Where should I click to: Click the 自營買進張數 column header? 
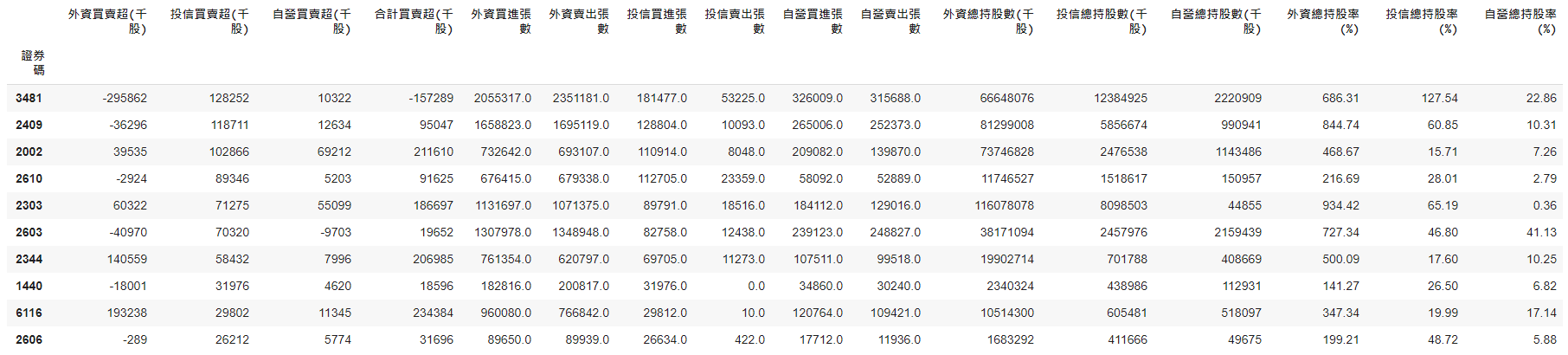point(813,22)
